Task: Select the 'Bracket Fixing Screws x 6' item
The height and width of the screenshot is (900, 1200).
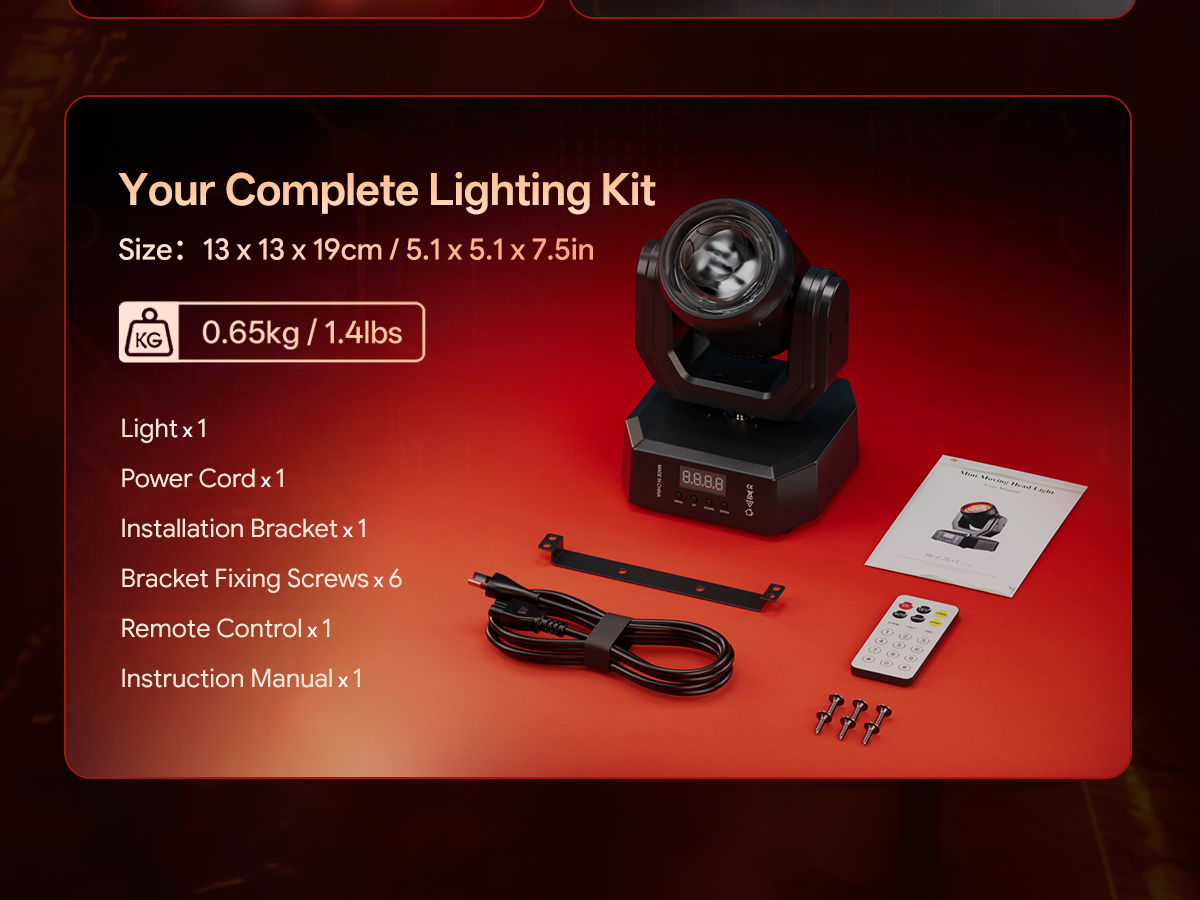Action: click(x=261, y=578)
